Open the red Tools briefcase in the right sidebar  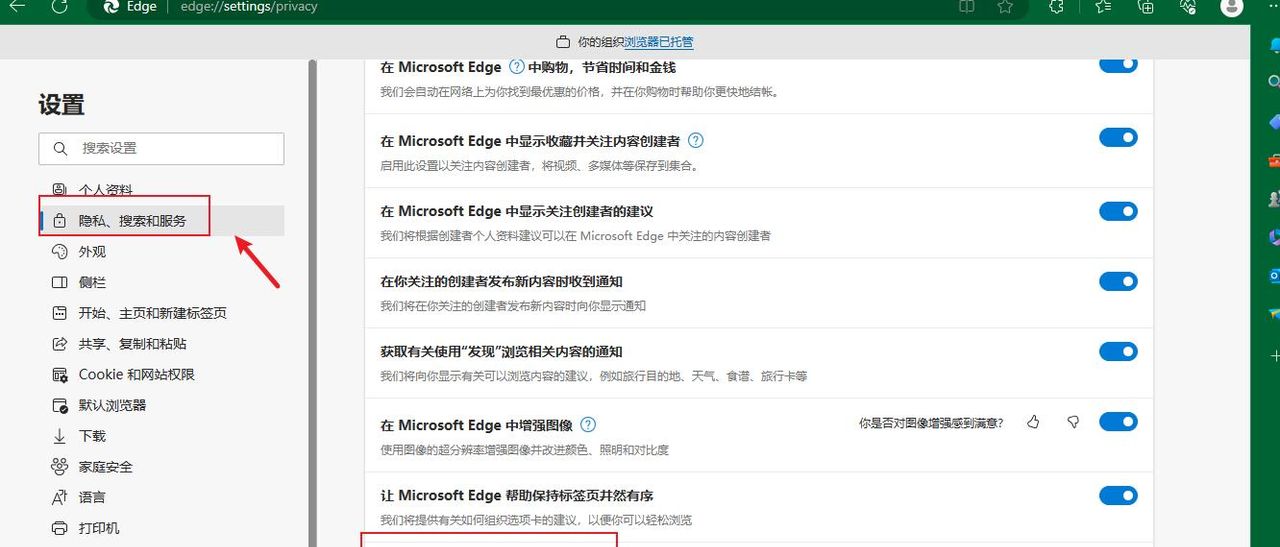(x=1274, y=160)
